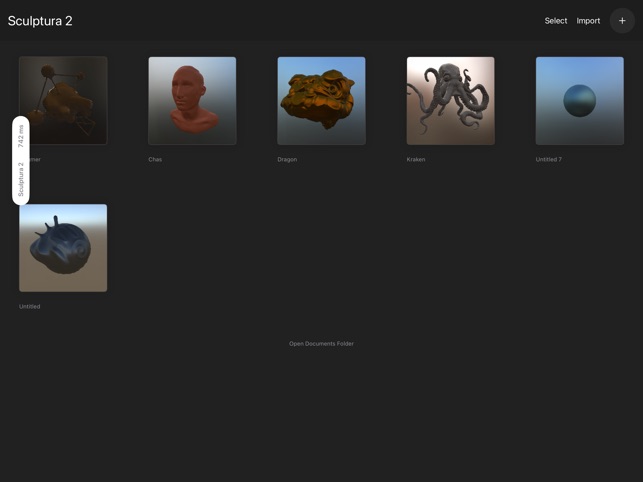Click the white 742 ms overlay pill
The height and width of the screenshot is (482, 643).
click(x=21, y=160)
